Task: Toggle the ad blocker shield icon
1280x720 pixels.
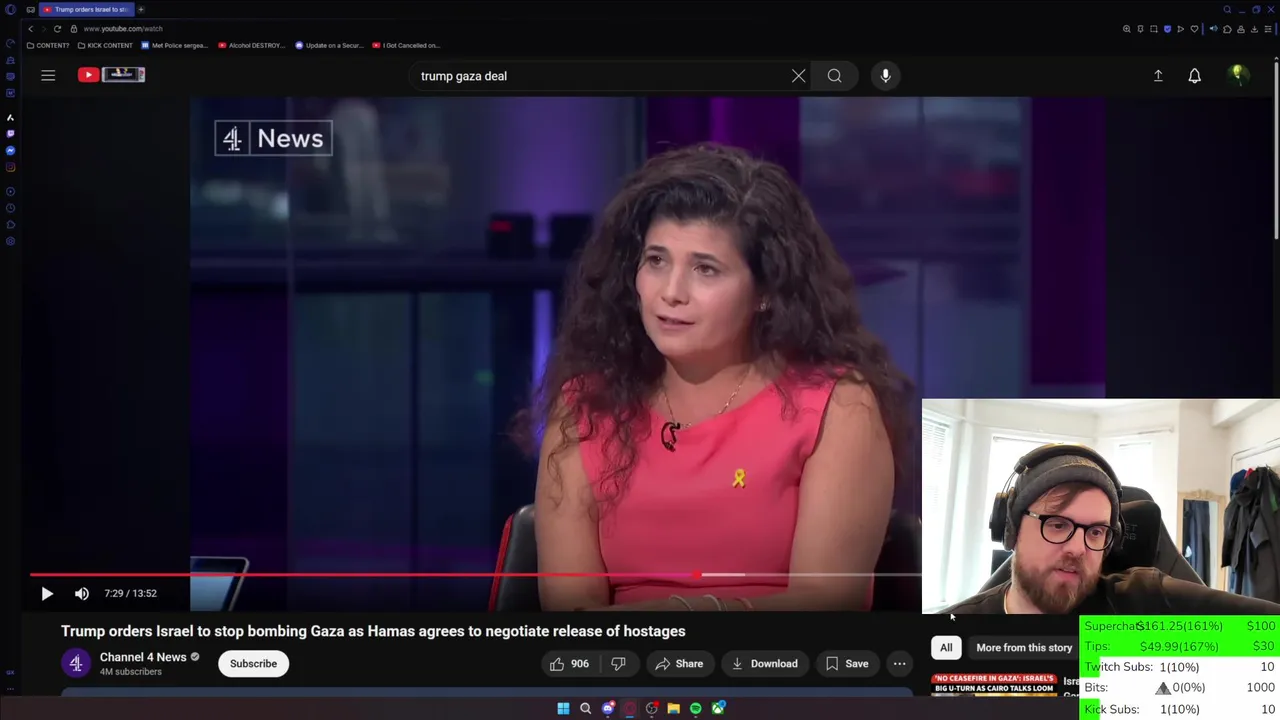Action: click(1167, 29)
